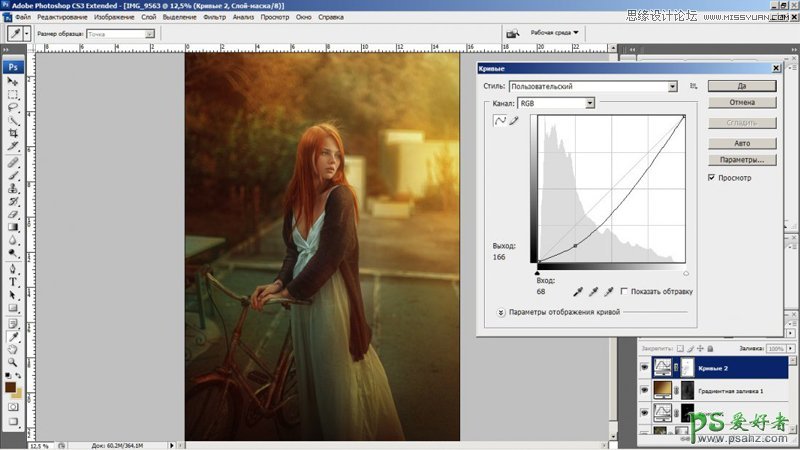This screenshot has height=450, width=800.
Task: Open the Стиль preset dropdown
Action: (673, 87)
